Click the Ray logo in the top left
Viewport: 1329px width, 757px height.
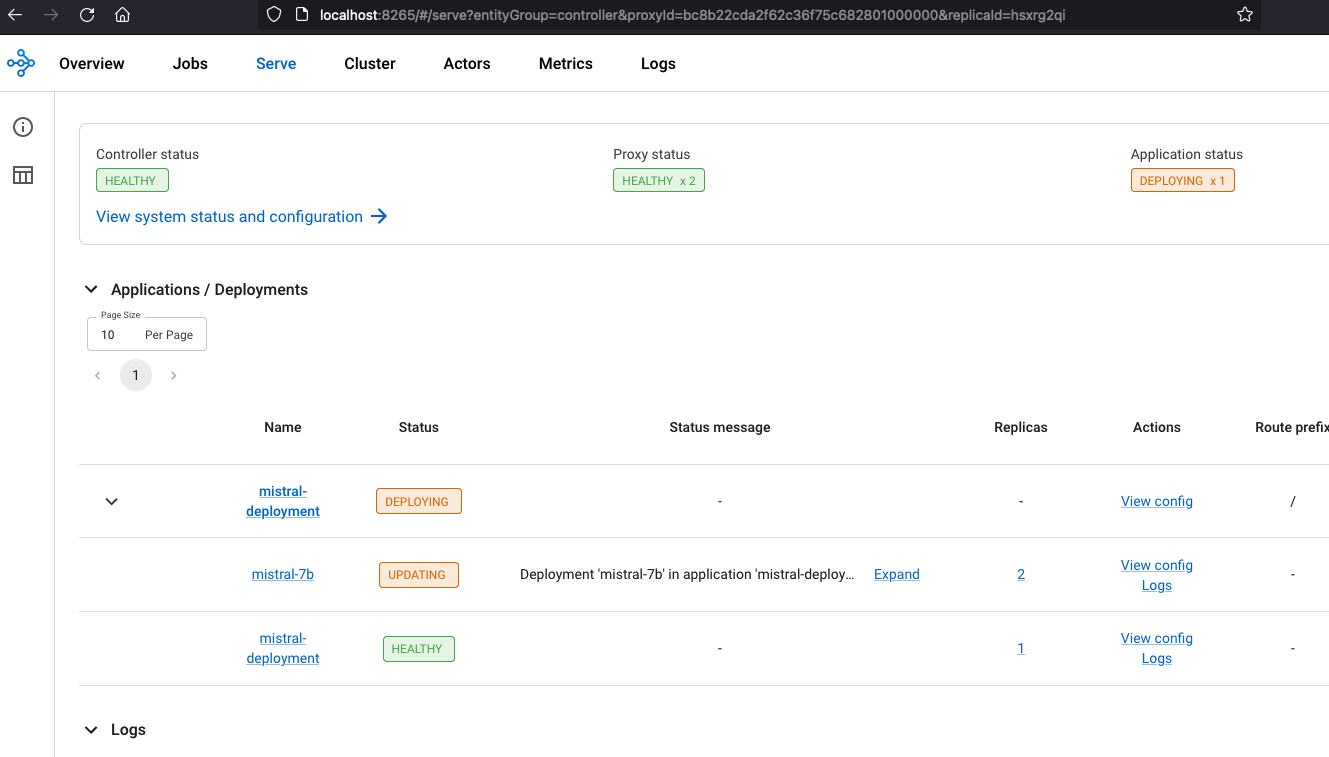(20, 62)
